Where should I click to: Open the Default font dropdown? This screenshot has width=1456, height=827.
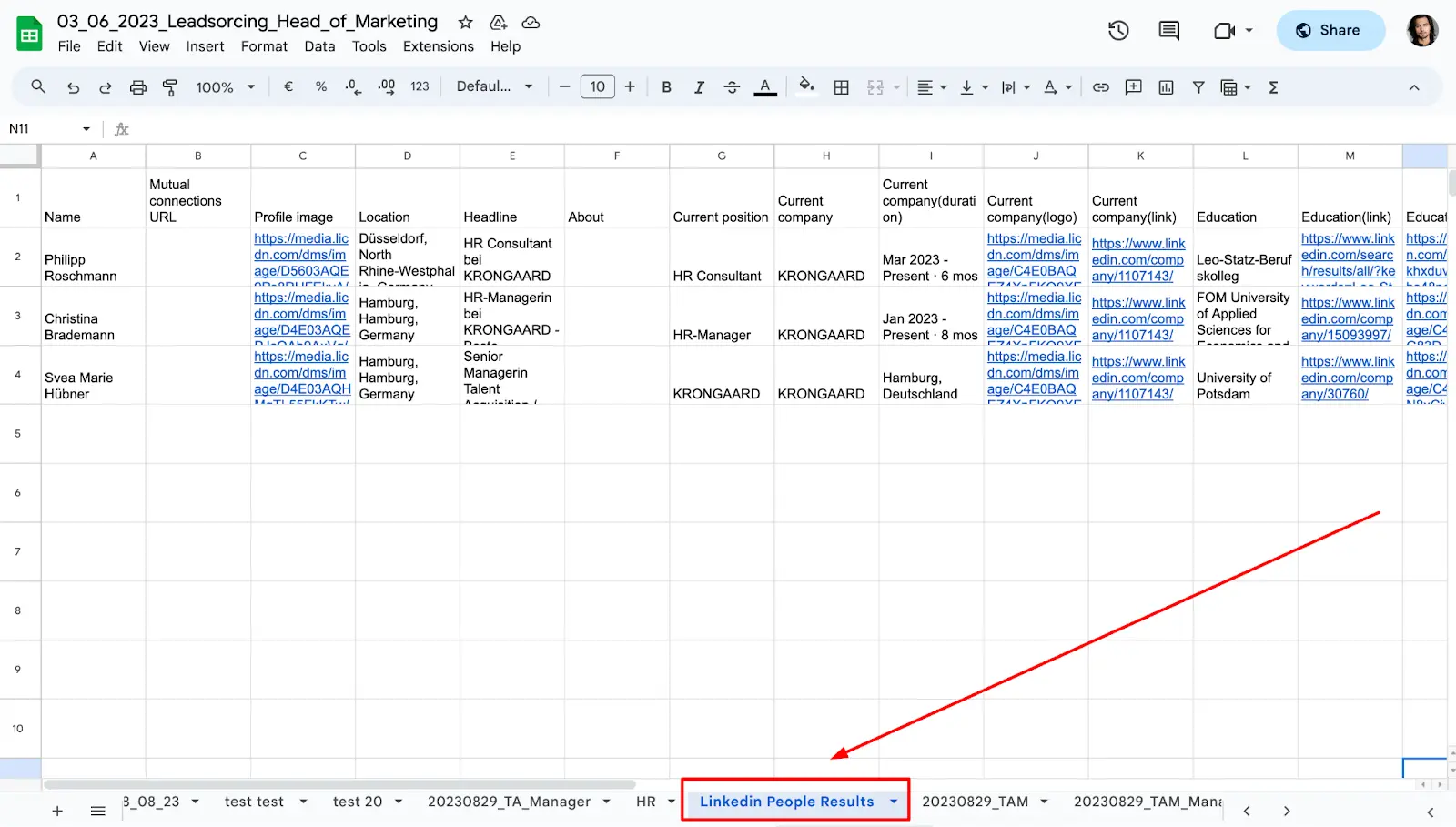coord(494,86)
